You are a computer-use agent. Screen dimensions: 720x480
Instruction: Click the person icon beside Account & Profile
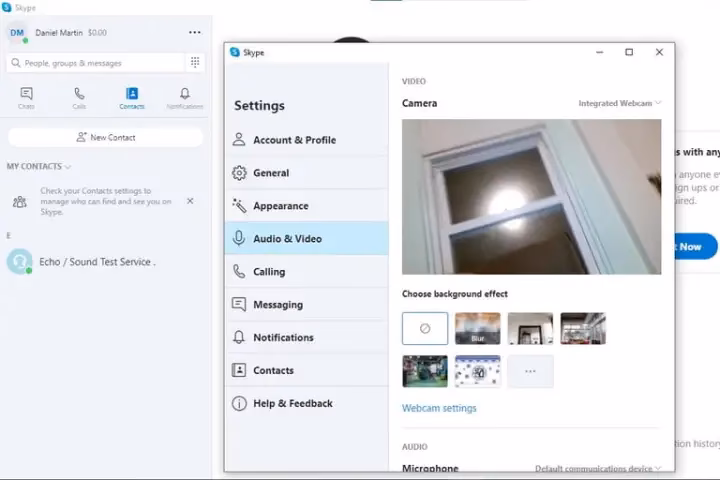click(x=239, y=139)
